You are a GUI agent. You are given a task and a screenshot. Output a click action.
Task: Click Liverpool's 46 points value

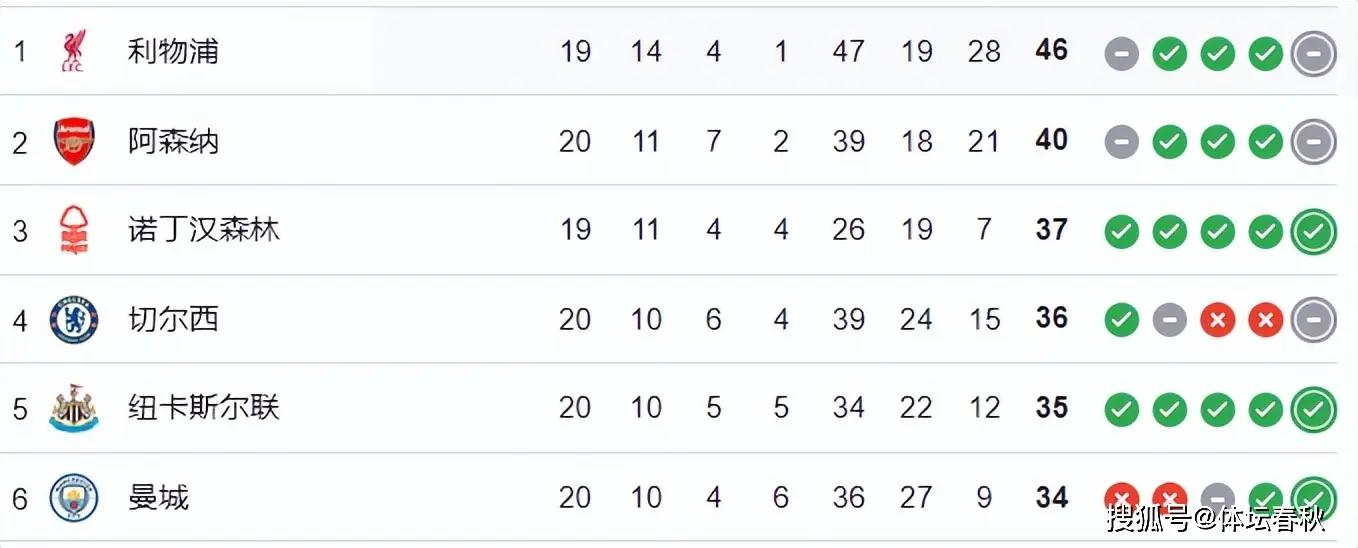point(1051,50)
